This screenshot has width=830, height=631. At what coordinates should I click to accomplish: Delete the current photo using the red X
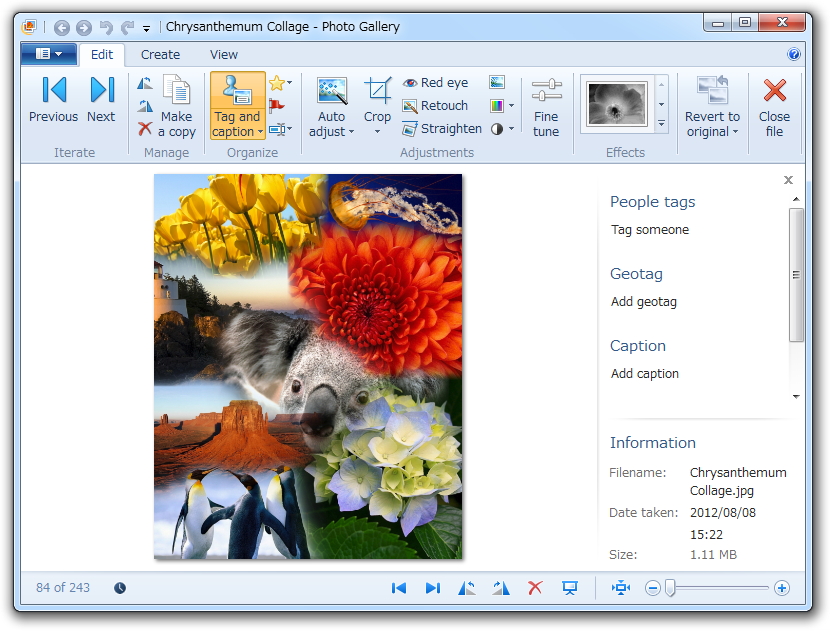click(537, 588)
